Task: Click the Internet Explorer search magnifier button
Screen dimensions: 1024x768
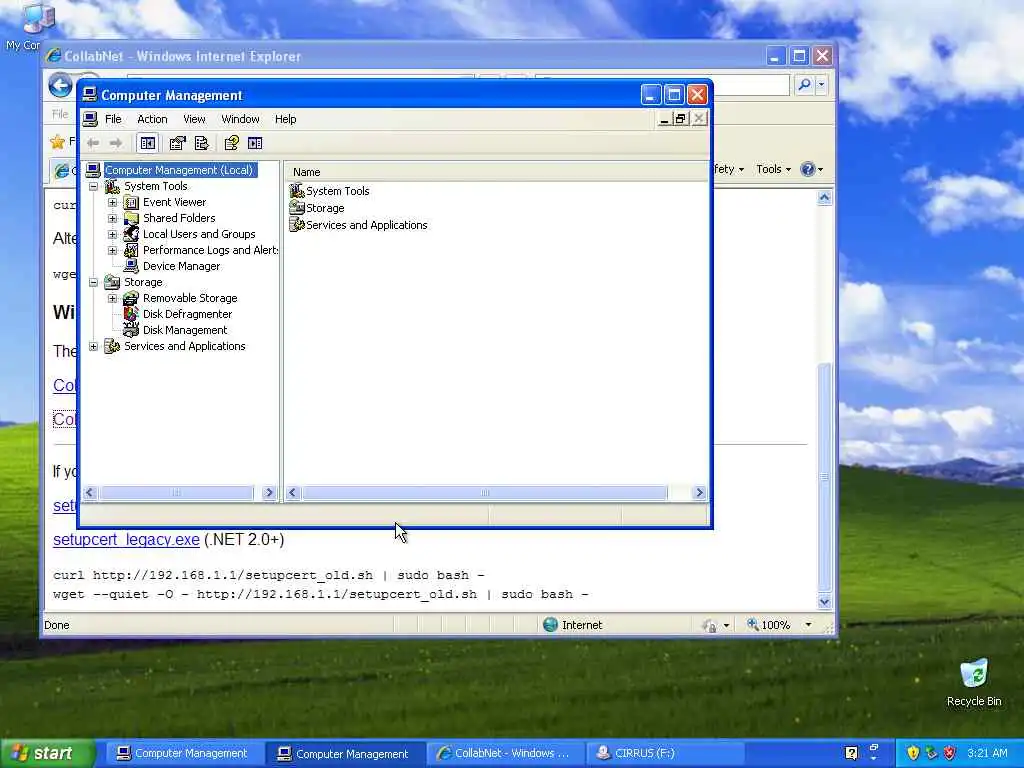Action: pyautogui.click(x=805, y=84)
